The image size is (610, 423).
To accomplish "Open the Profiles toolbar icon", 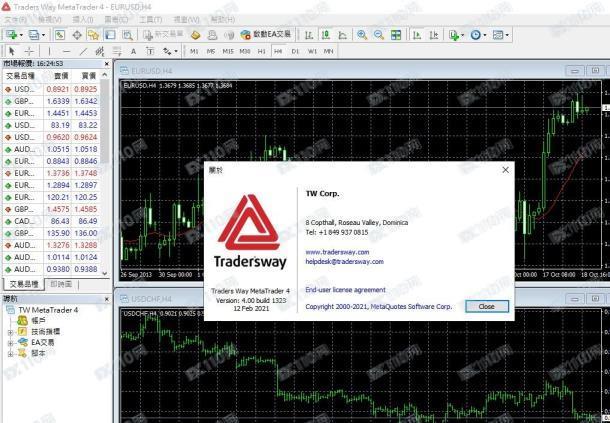I will coord(34,35).
